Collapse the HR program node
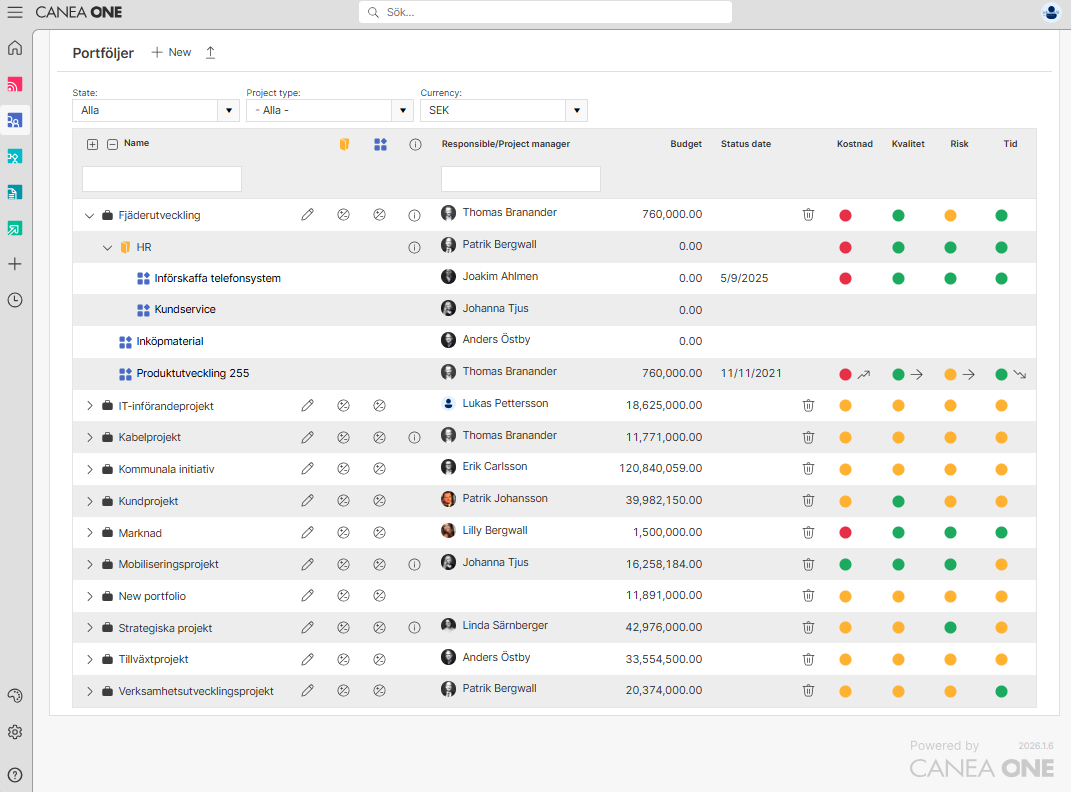This screenshot has width=1071, height=792. pos(107,248)
